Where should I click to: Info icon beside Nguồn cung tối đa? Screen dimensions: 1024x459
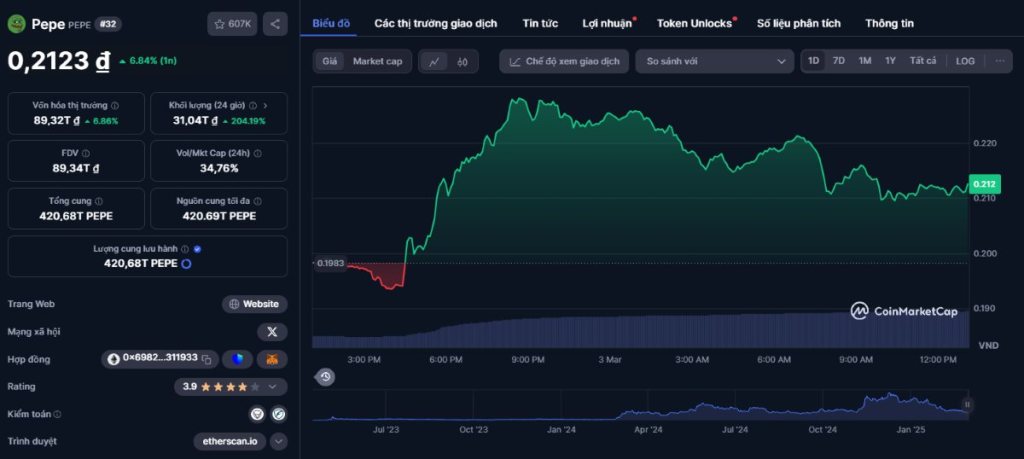[x=257, y=201]
